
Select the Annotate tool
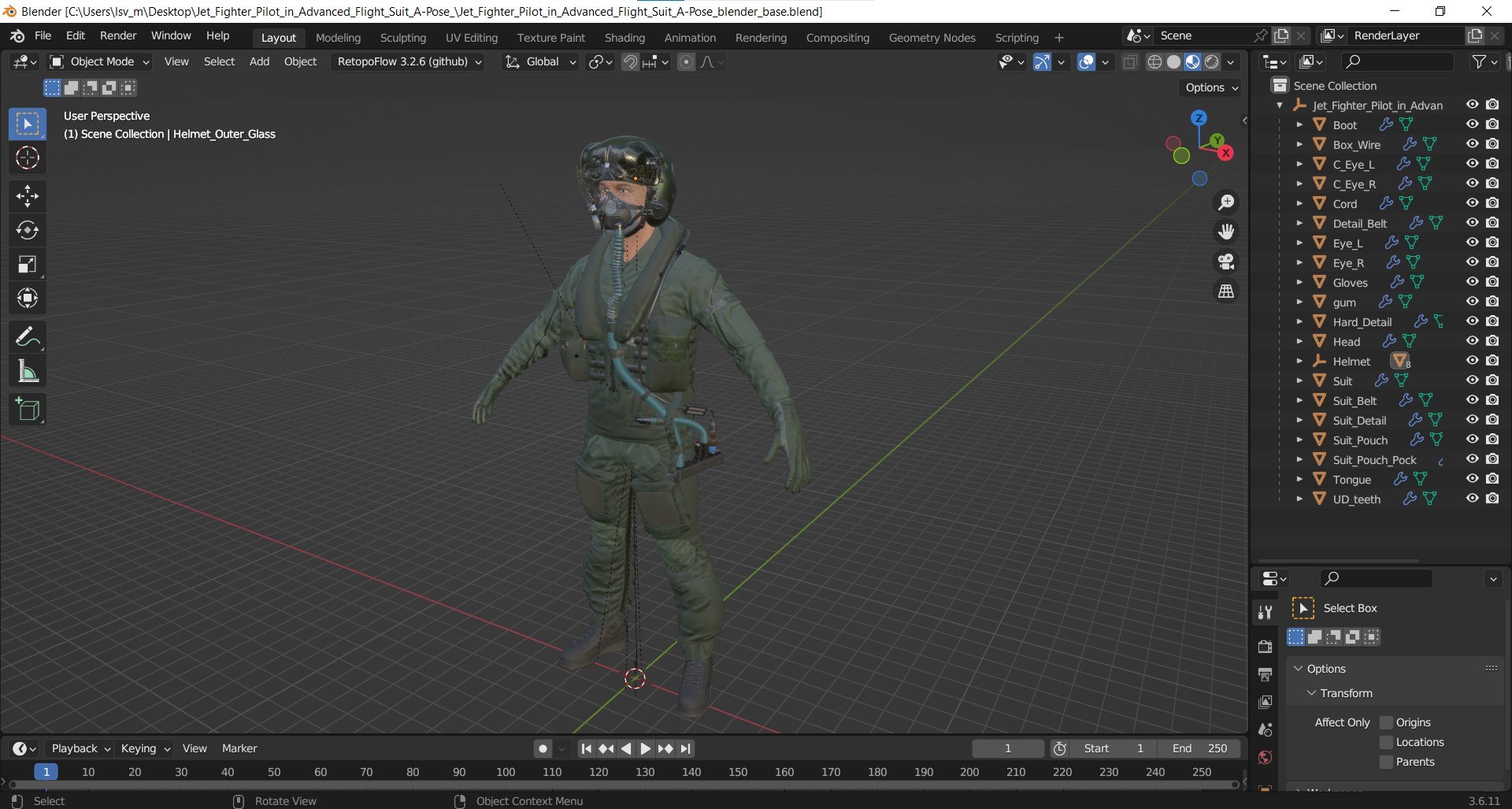coord(28,337)
